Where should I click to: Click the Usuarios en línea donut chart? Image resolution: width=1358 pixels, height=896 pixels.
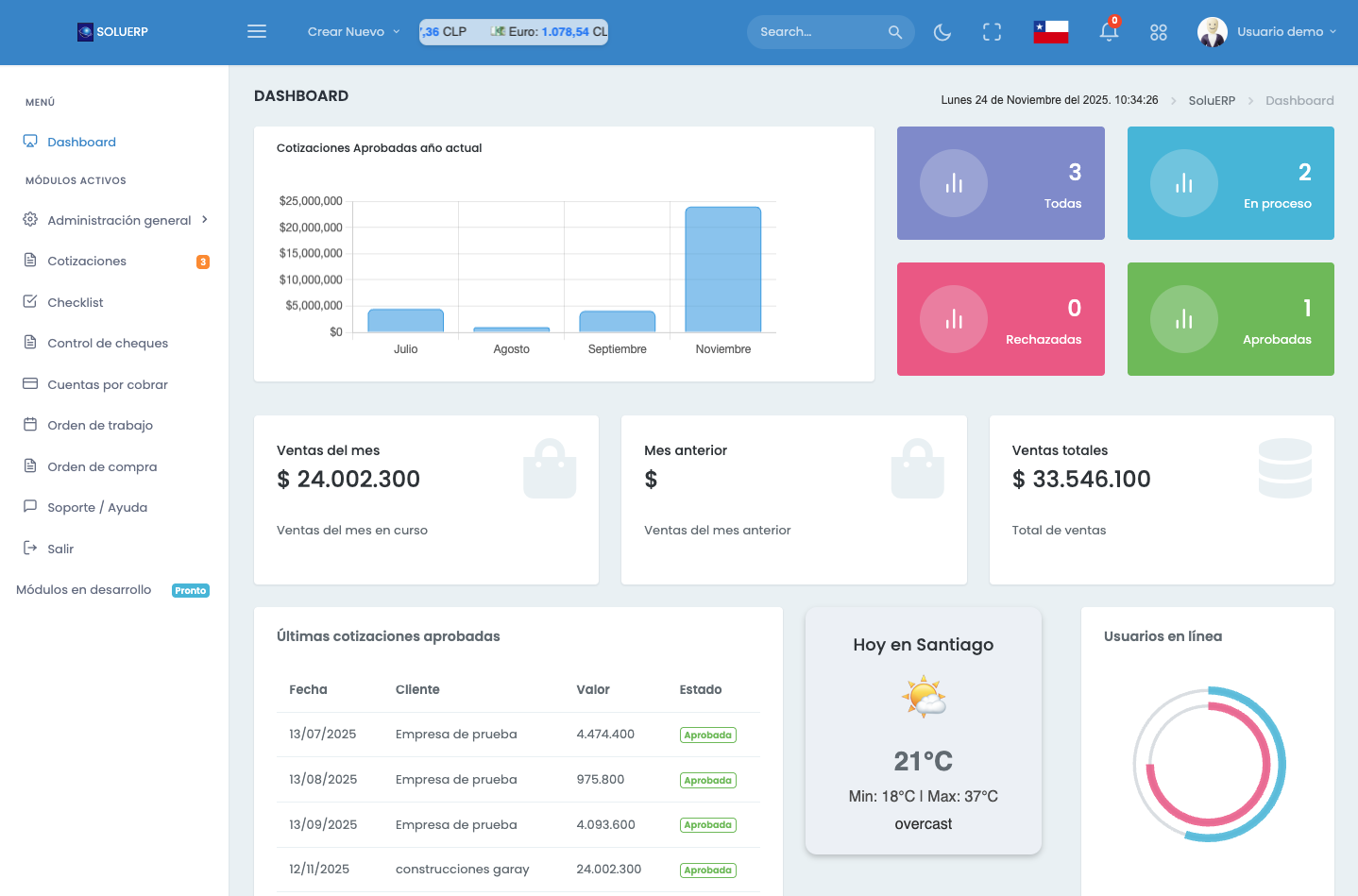(x=1209, y=764)
